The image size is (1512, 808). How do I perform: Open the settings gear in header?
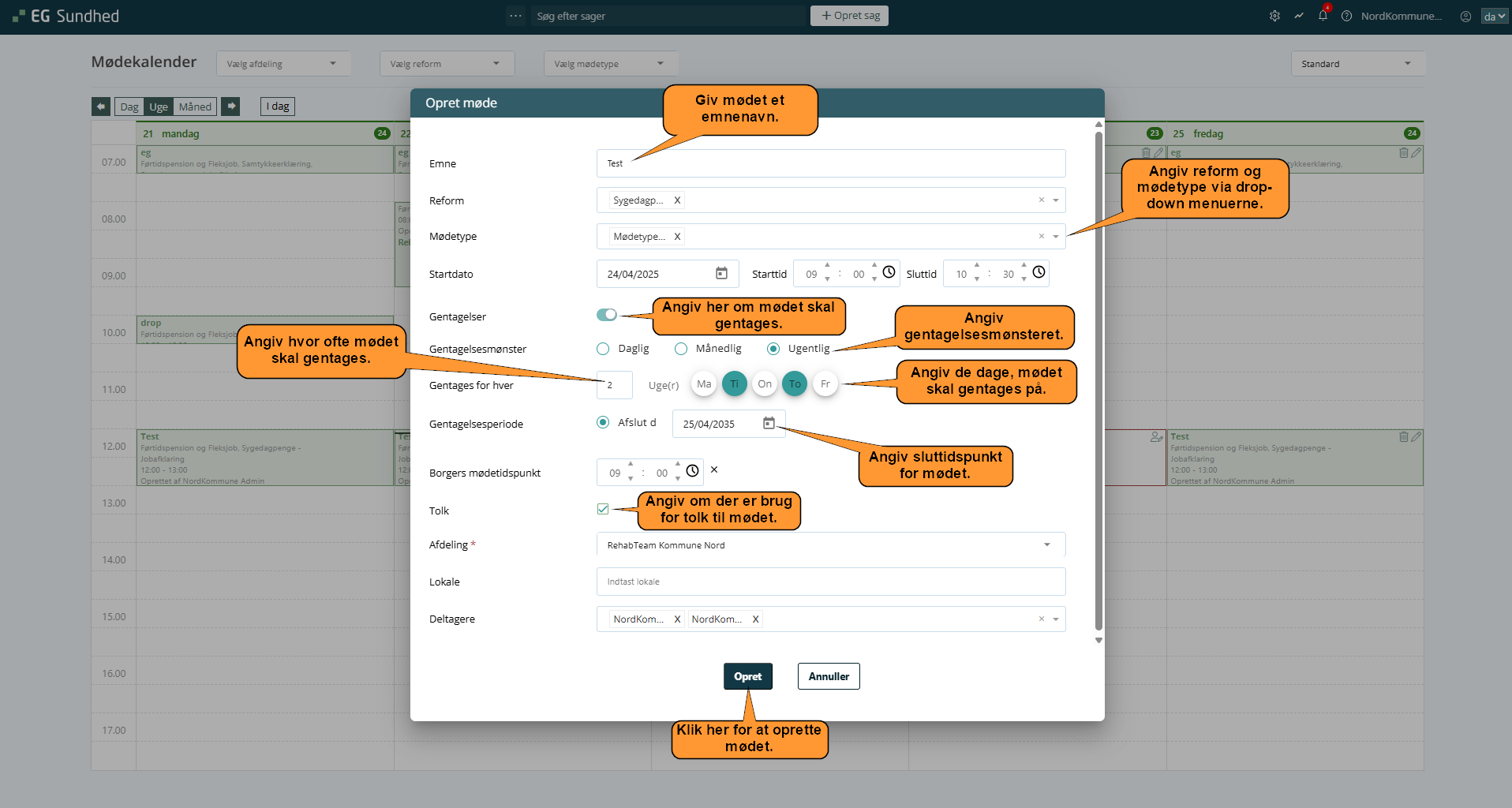coord(1274,16)
